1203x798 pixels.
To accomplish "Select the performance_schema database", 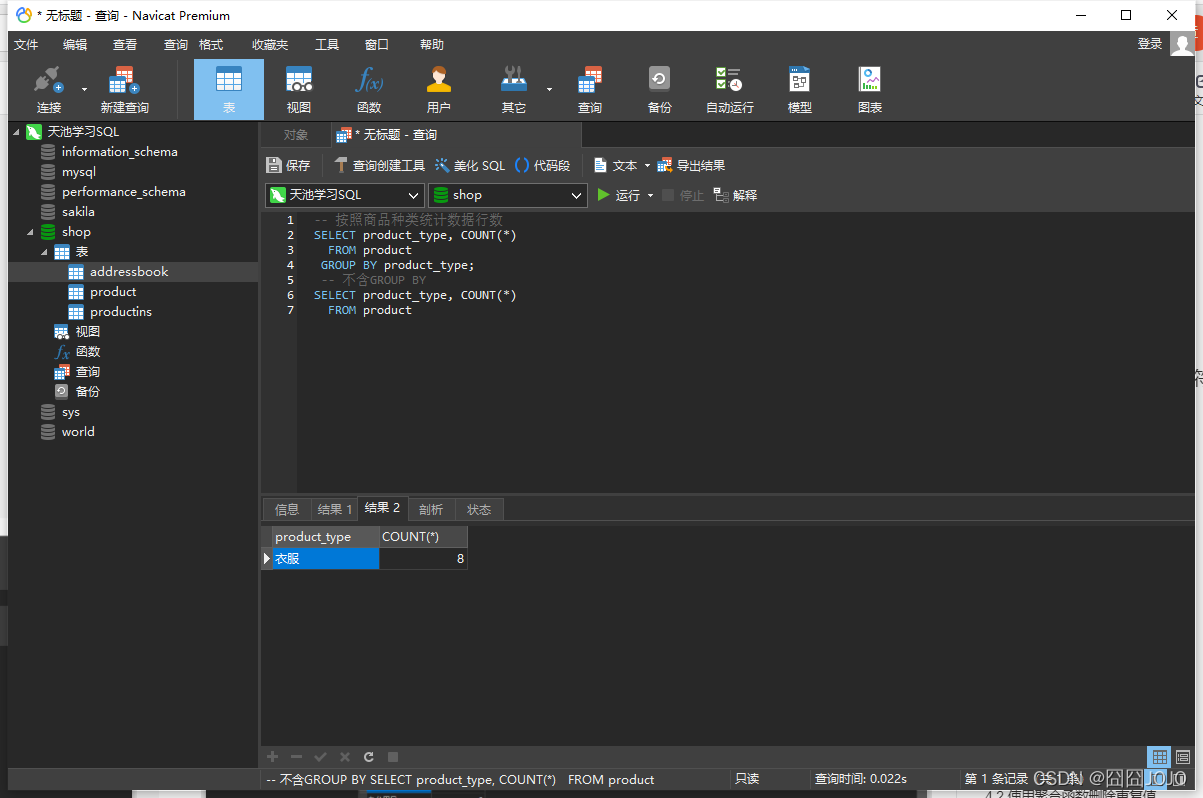I will [123, 192].
